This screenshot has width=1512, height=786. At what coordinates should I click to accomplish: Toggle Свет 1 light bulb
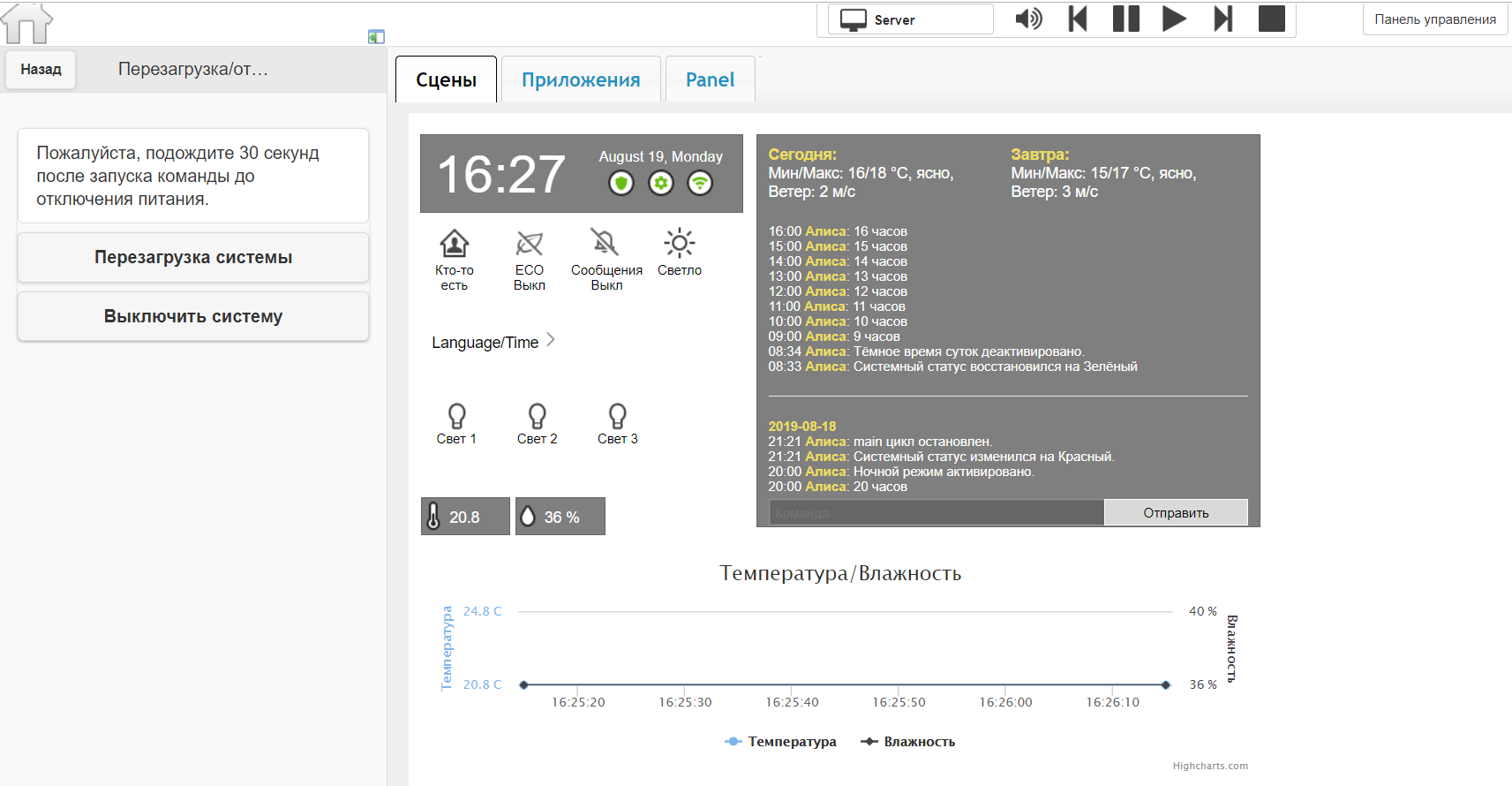456,415
